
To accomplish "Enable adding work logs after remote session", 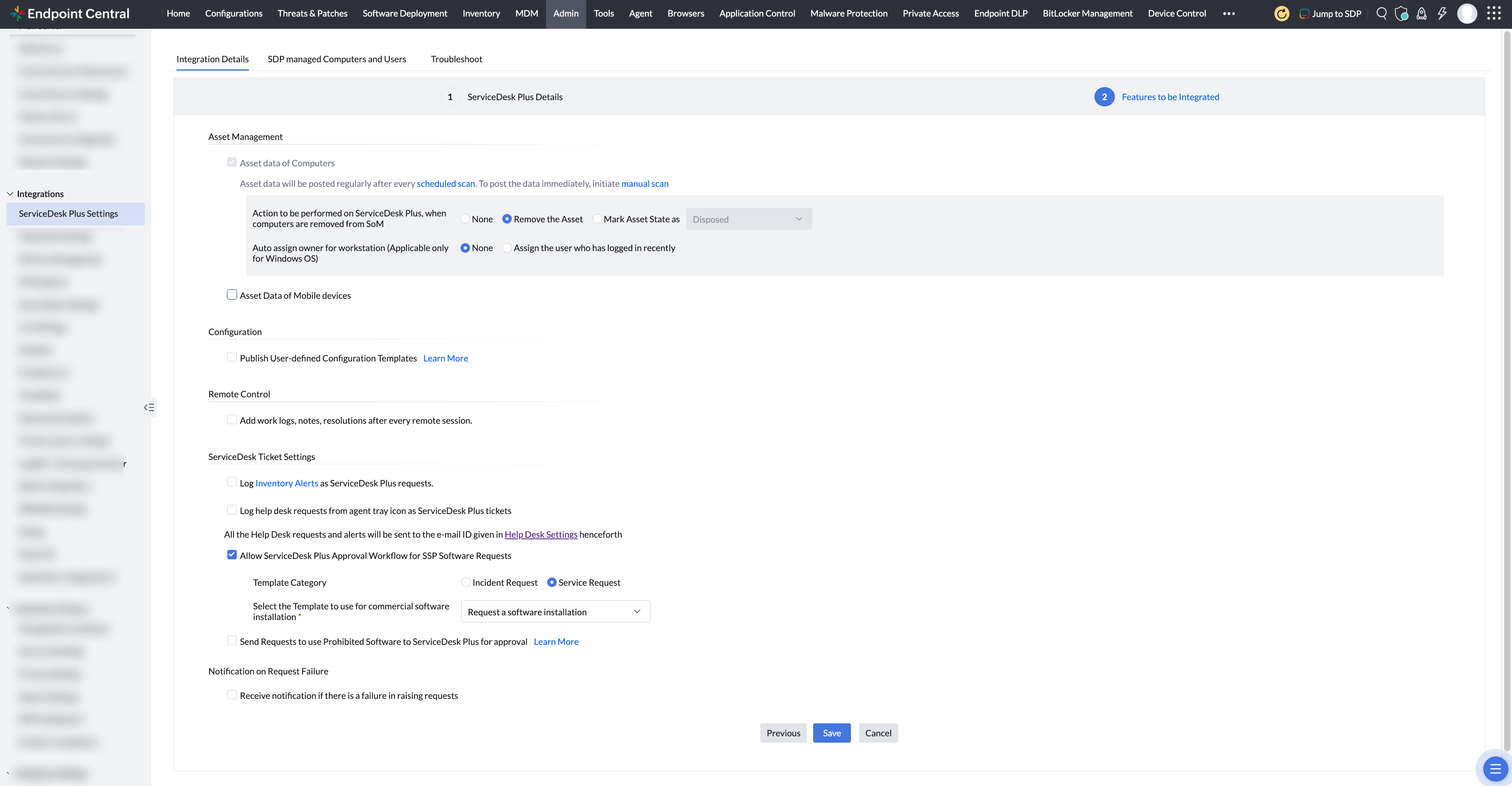I will coord(232,419).
